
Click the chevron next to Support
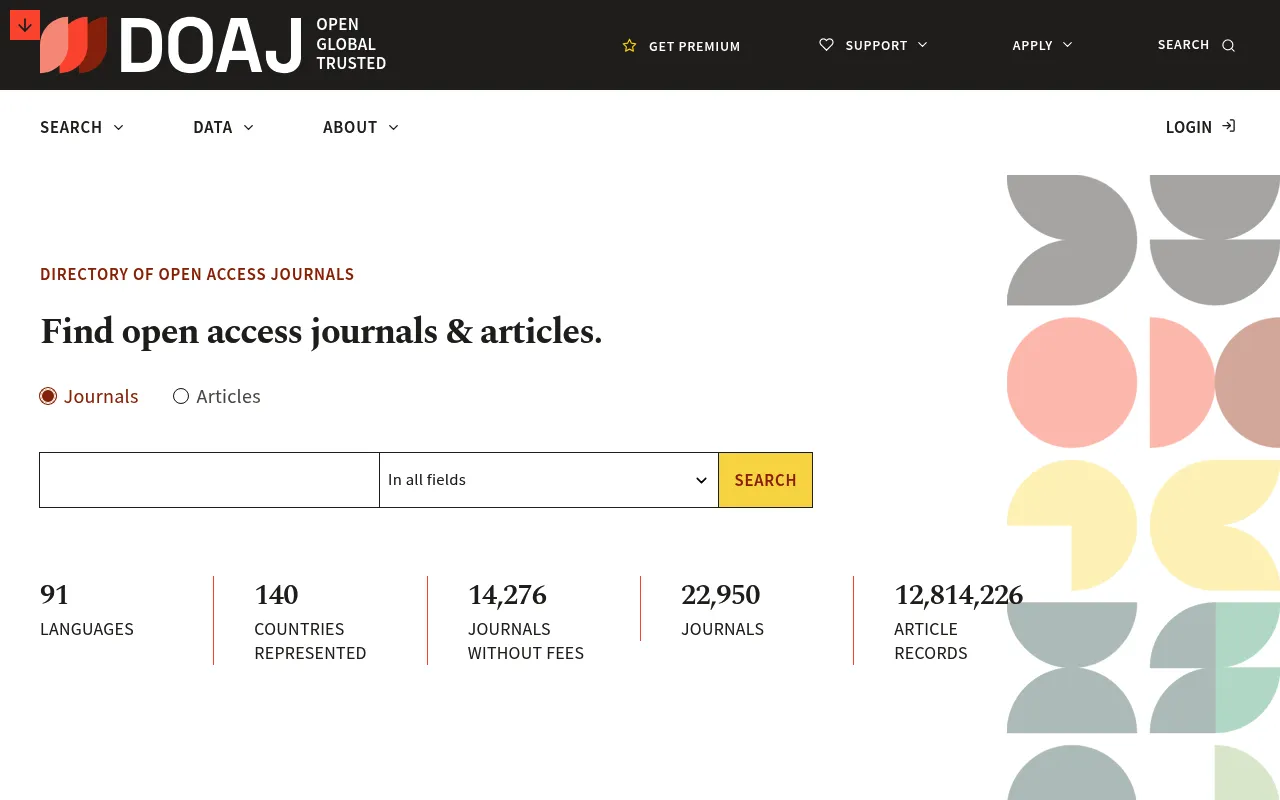coord(922,45)
